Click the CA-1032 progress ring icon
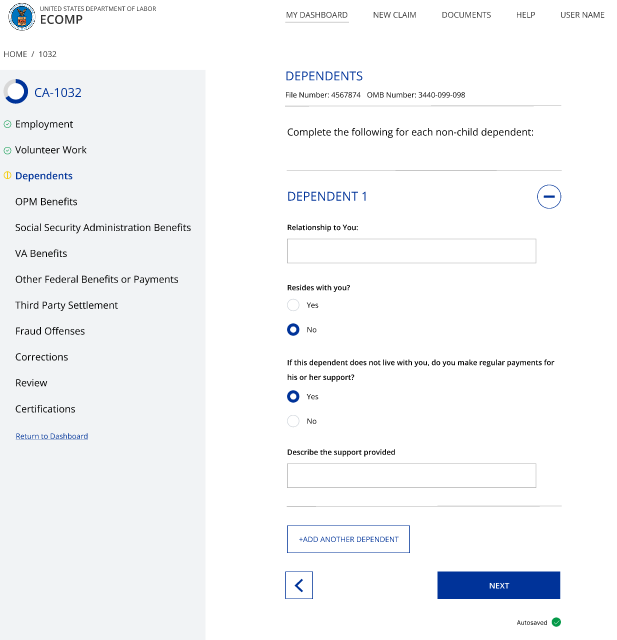 tap(16, 91)
